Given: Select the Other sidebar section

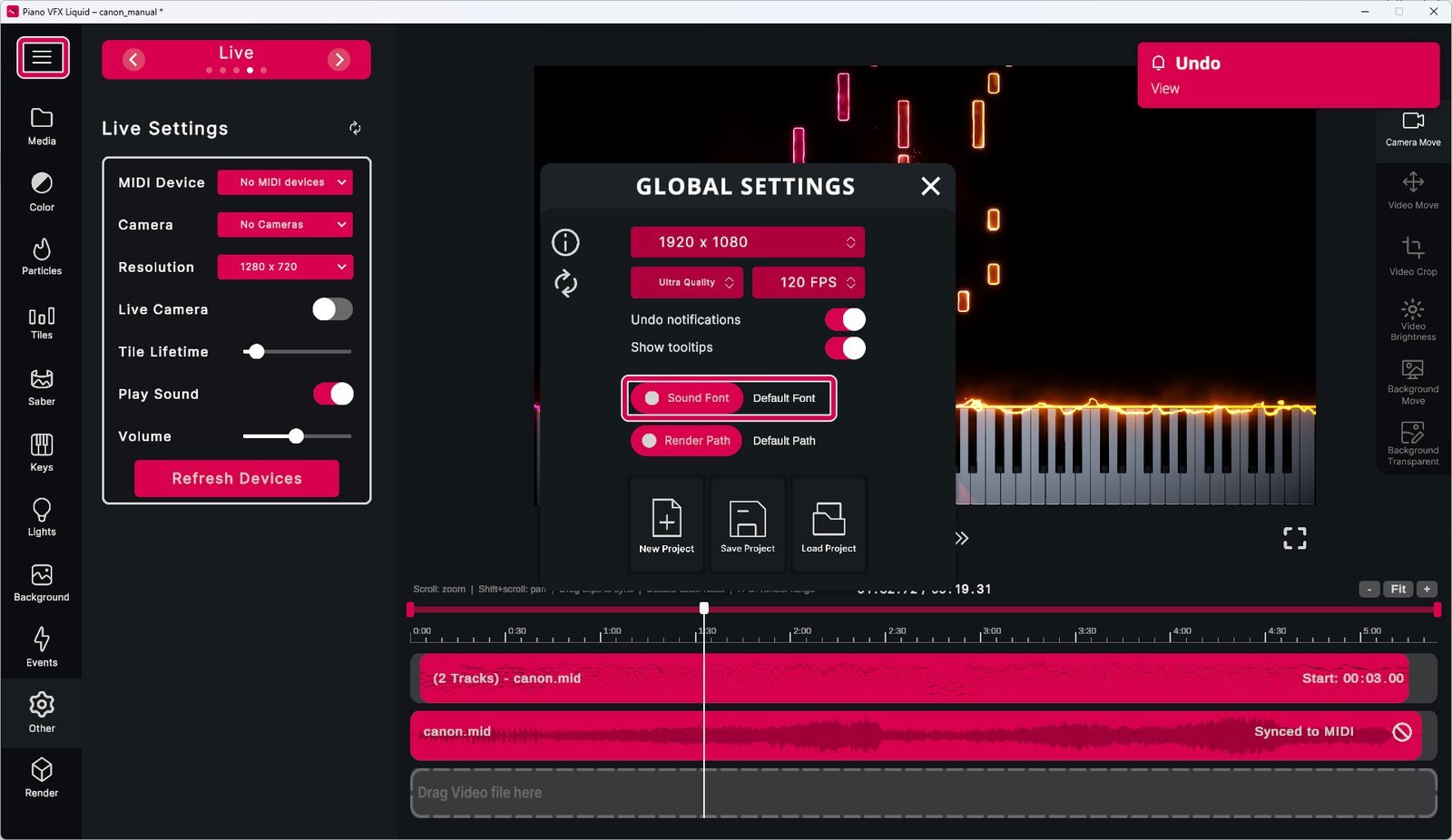Looking at the screenshot, I should point(42,713).
